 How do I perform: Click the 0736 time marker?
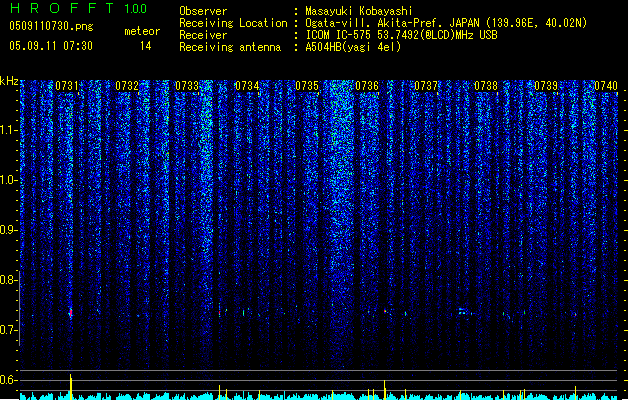367,86
